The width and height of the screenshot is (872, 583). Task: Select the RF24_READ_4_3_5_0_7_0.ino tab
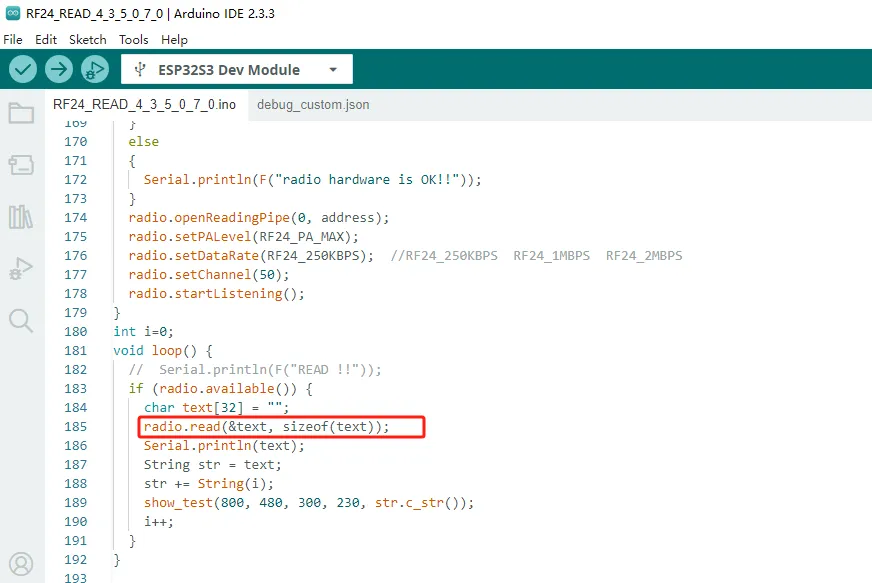[144, 105]
